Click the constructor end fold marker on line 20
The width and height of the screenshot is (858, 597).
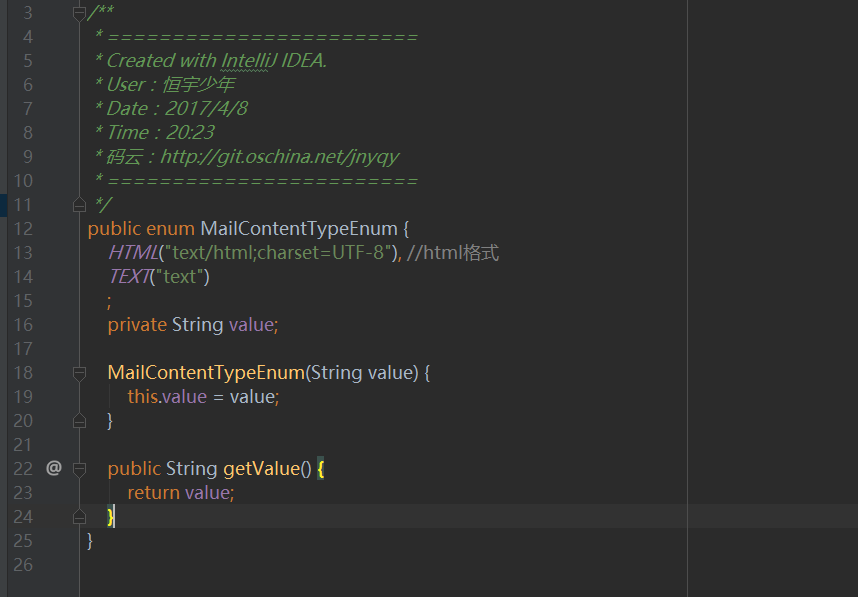click(x=79, y=421)
